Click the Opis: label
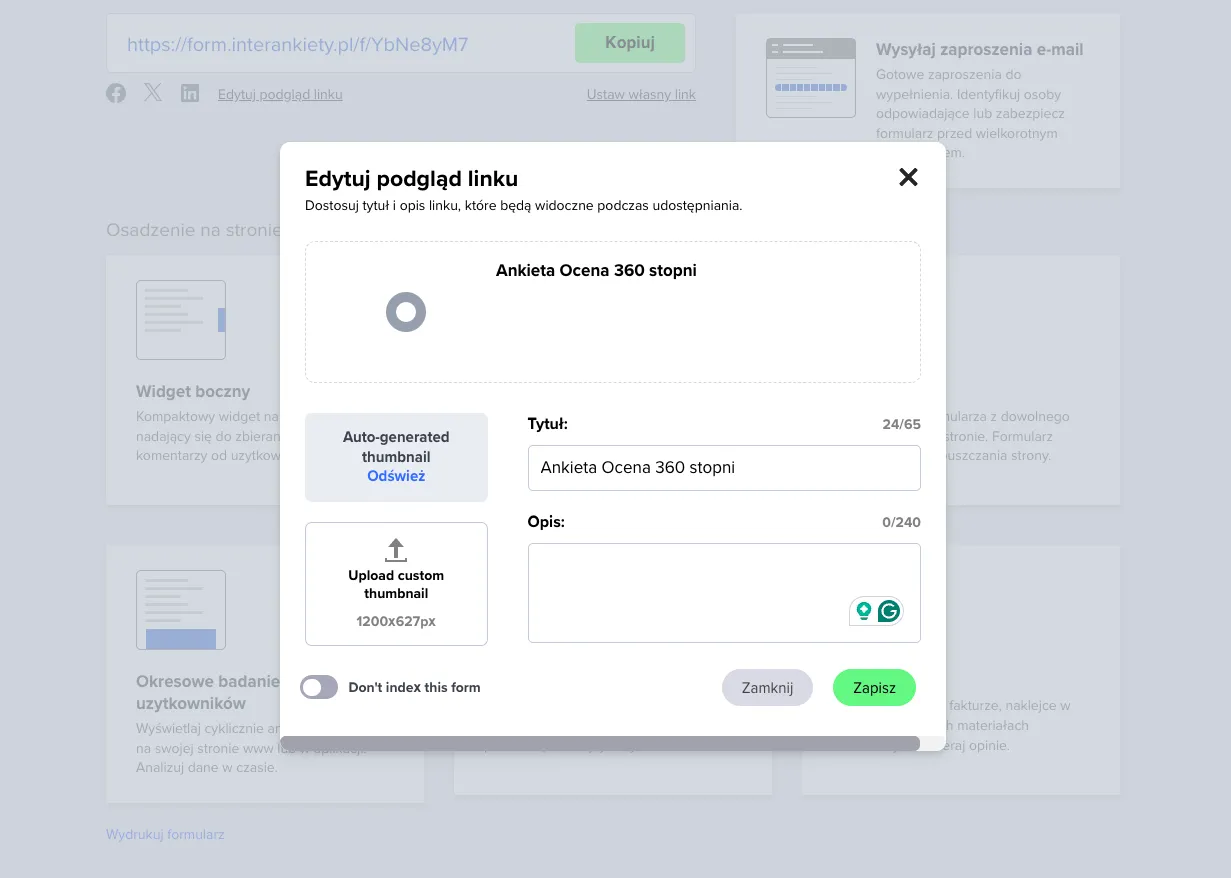The height and width of the screenshot is (878, 1231). click(546, 522)
